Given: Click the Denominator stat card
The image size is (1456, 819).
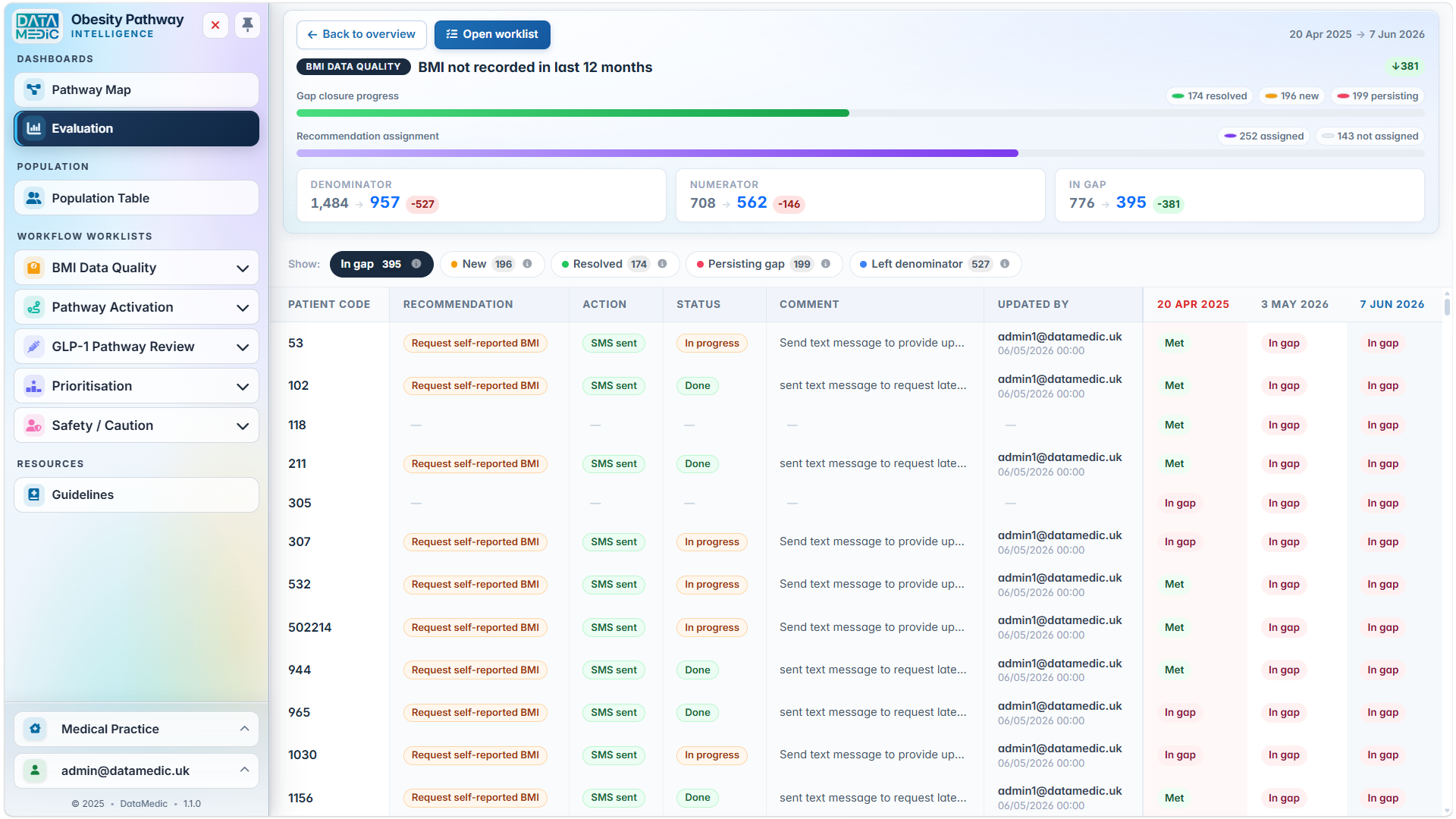Looking at the screenshot, I should 481,196.
